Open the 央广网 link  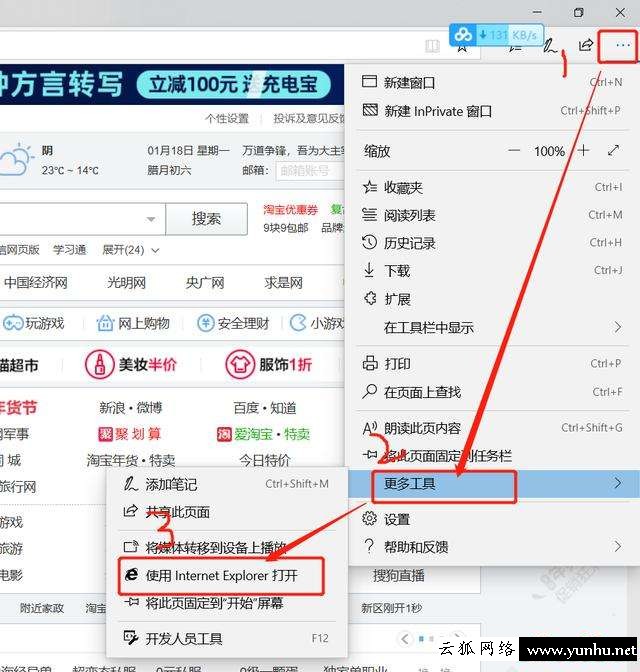205,283
